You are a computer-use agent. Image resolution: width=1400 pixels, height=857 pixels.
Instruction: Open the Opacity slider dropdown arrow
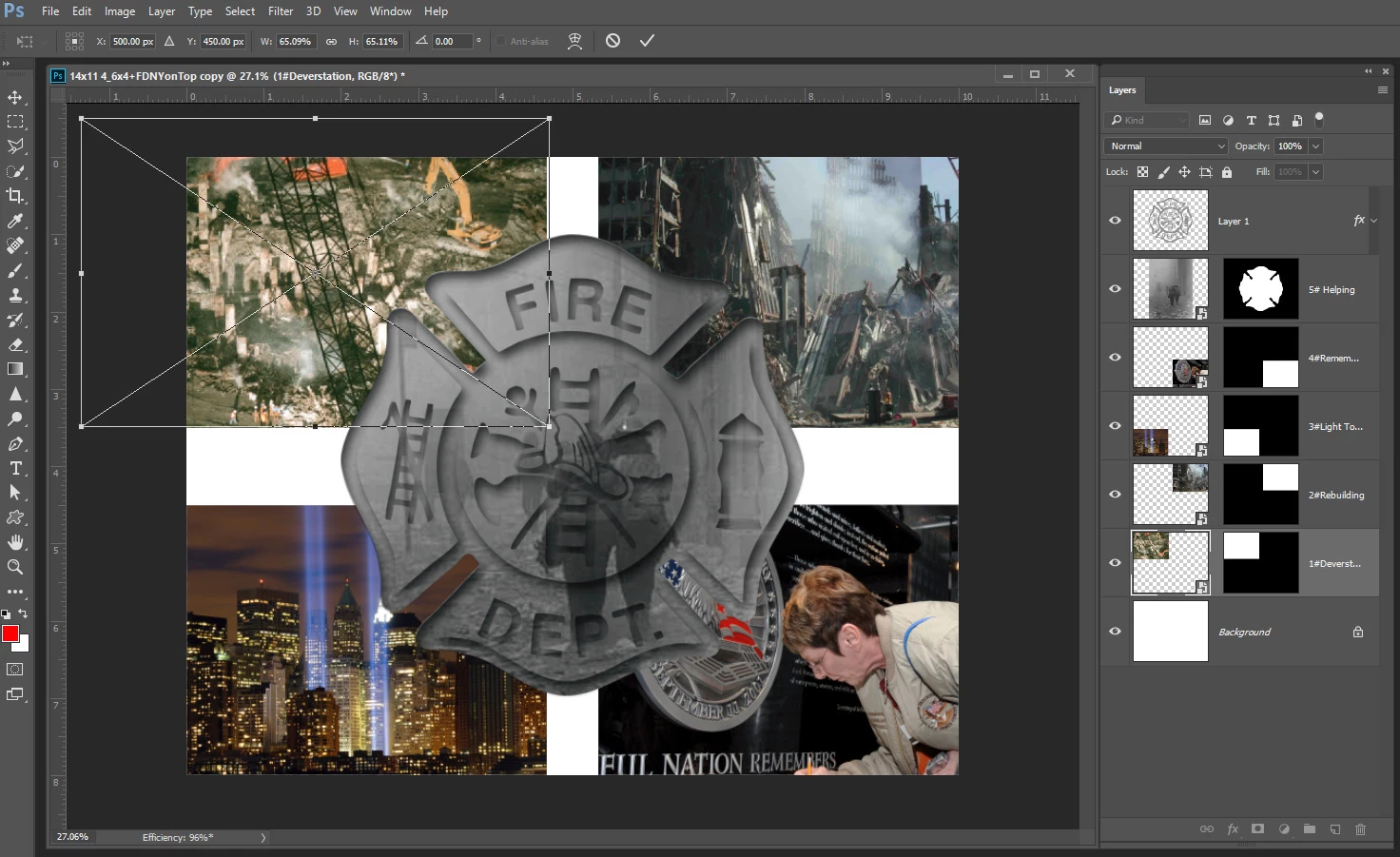coord(1315,146)
